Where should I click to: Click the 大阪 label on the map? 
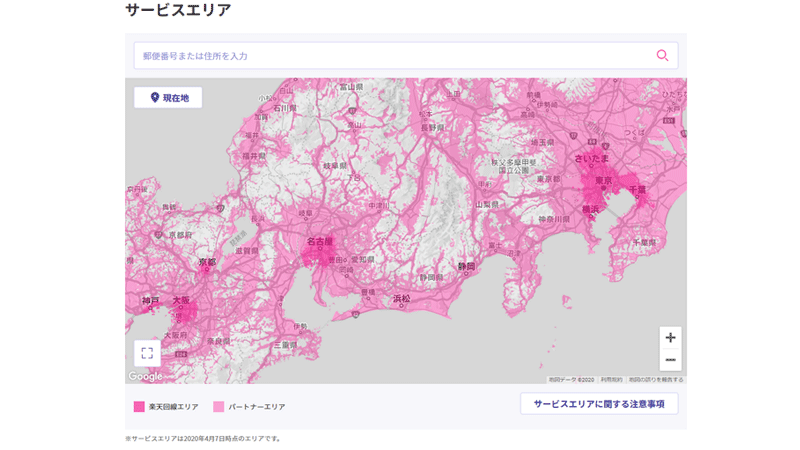(181, 301)
